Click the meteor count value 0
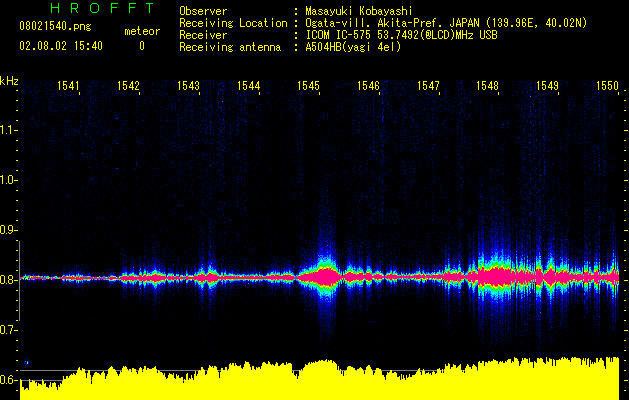Viewport: 629px width, 400px height. [142, 46]
